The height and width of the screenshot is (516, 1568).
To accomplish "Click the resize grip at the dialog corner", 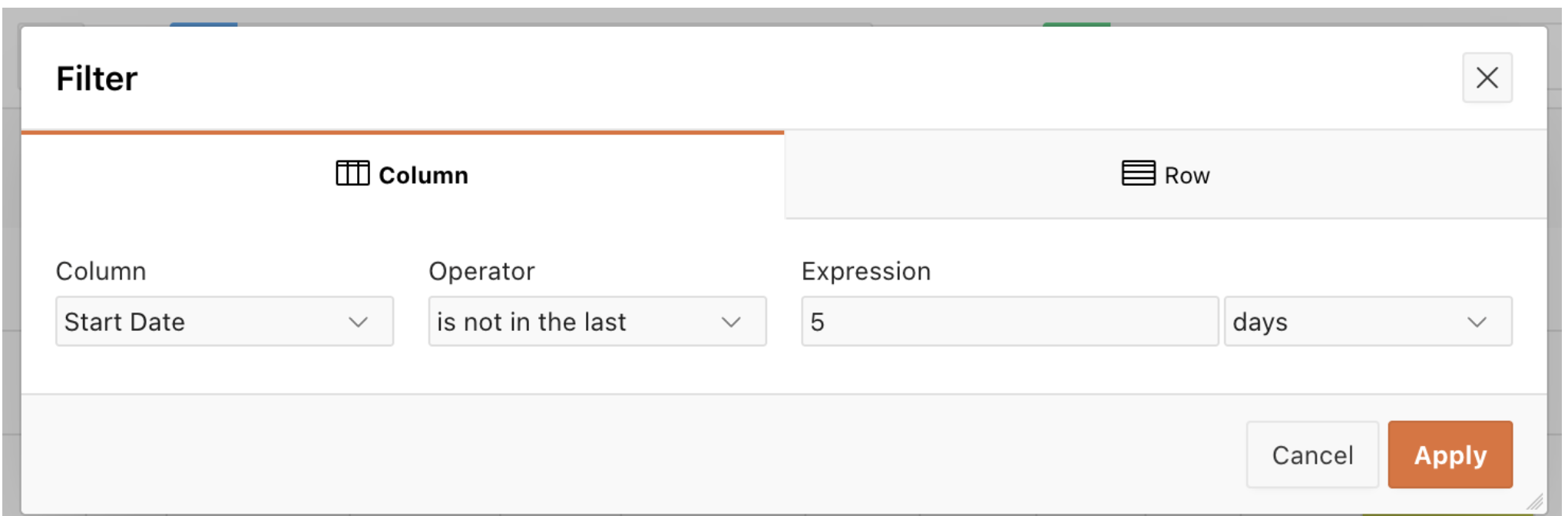I will pyautogui.click(x=1534, y=502).
